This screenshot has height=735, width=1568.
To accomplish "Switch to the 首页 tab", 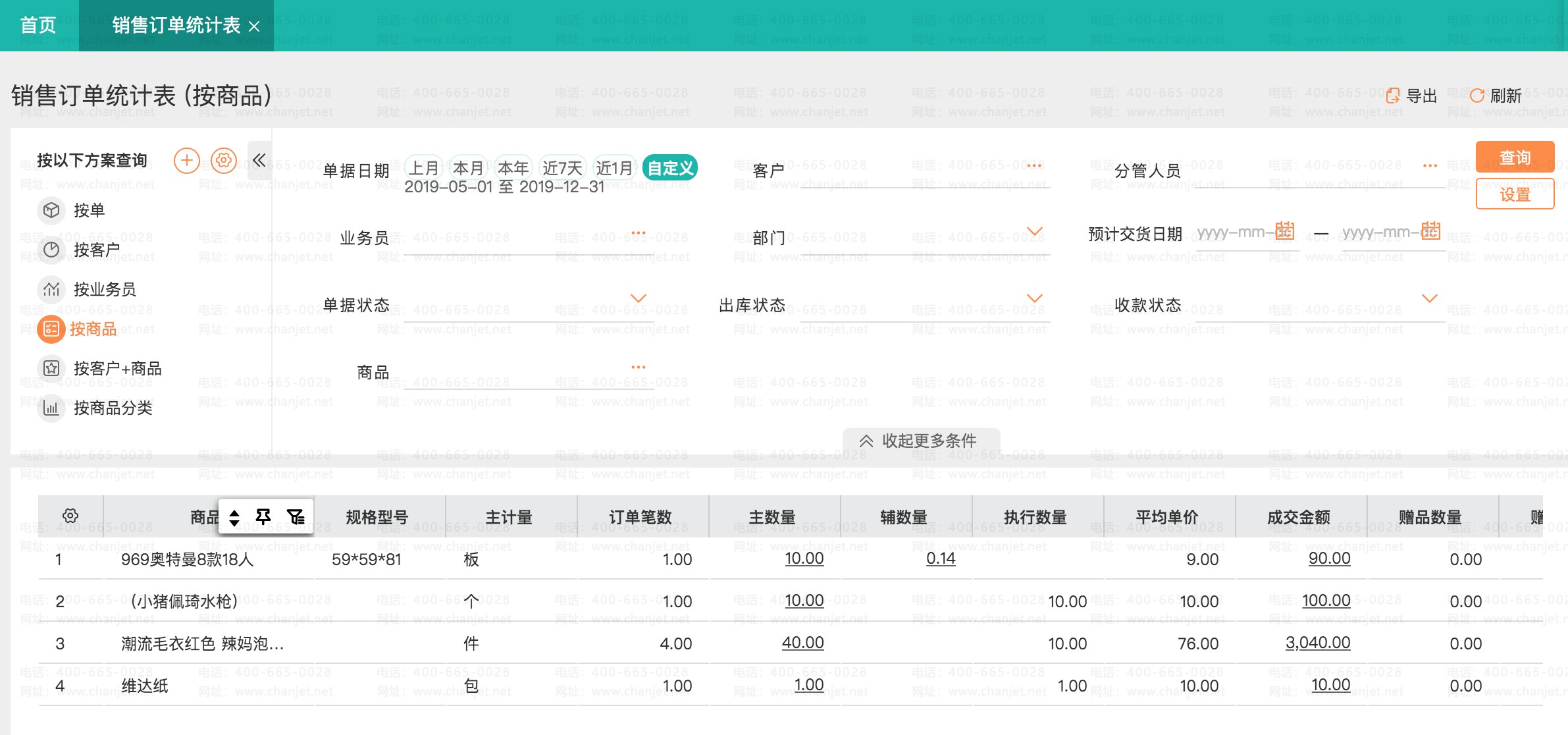I will [x=38, y=26].
